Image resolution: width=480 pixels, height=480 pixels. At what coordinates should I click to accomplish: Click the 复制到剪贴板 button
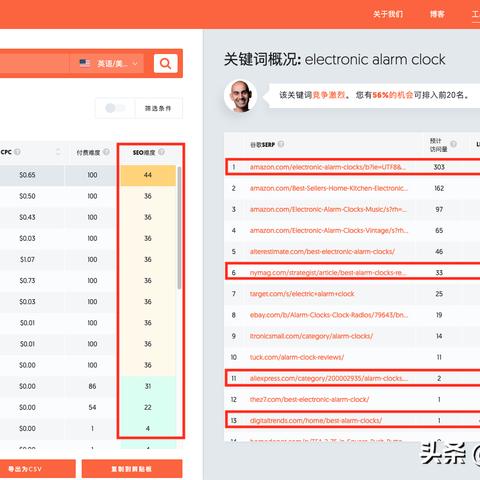132,469
